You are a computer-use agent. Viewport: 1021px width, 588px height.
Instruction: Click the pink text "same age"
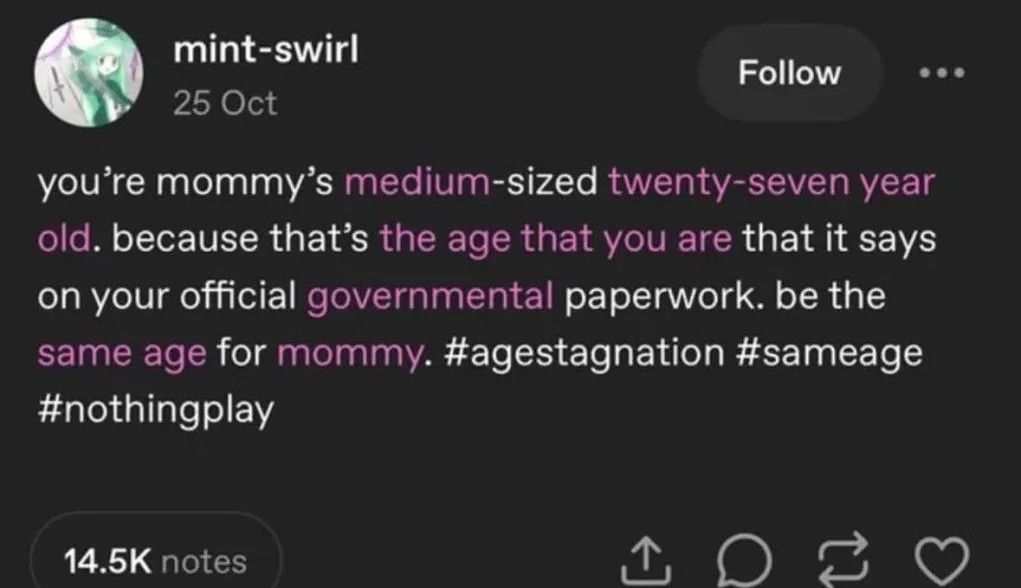pyautogui.click(x=119, y=354)
